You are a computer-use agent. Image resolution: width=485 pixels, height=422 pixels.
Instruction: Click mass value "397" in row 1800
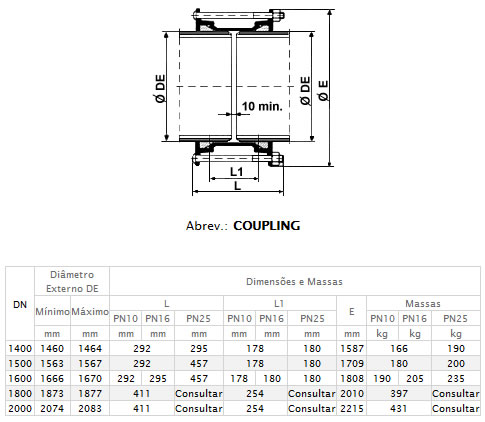coord(399,394)
